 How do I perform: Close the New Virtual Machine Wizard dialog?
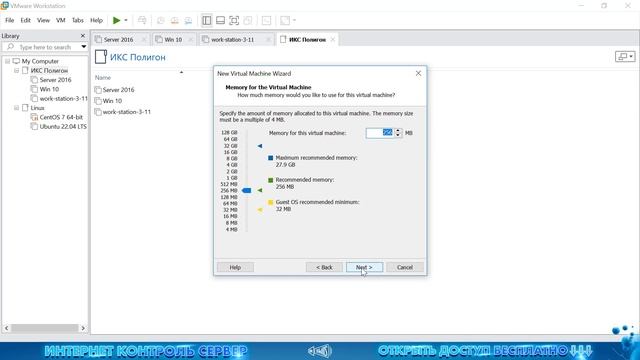(418, 73)
